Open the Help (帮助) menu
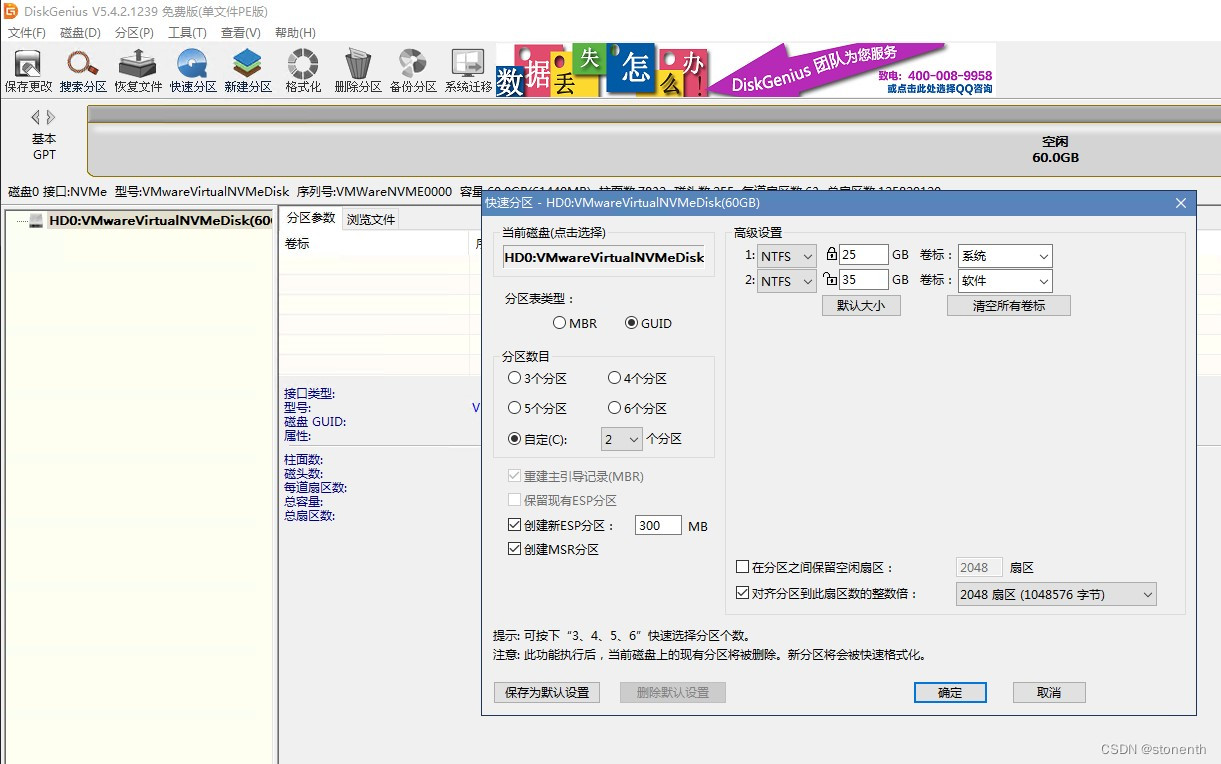1221x764 pixels. coord(295,33)
